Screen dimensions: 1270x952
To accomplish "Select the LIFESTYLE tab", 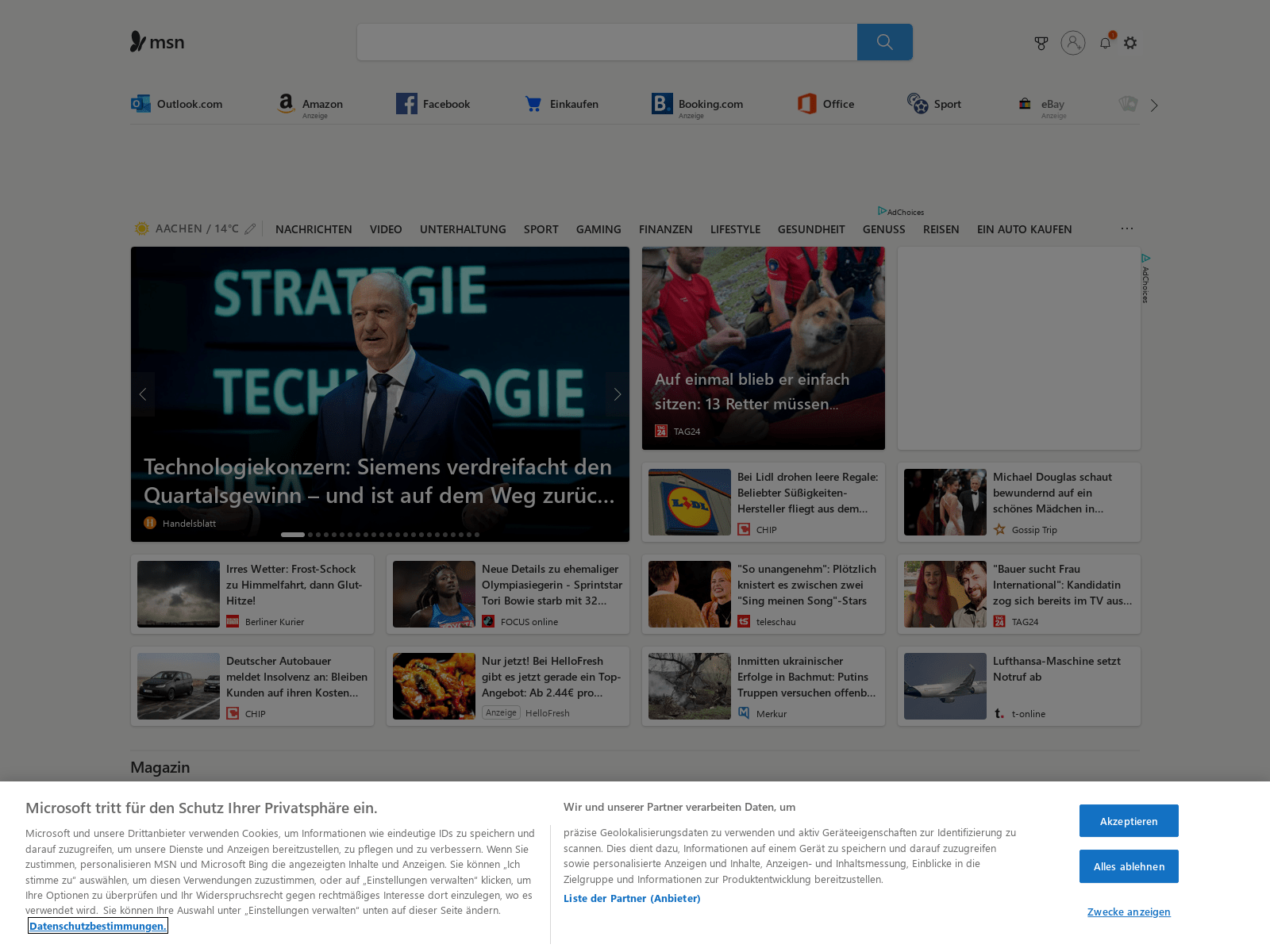I will (x=735, y=229).
